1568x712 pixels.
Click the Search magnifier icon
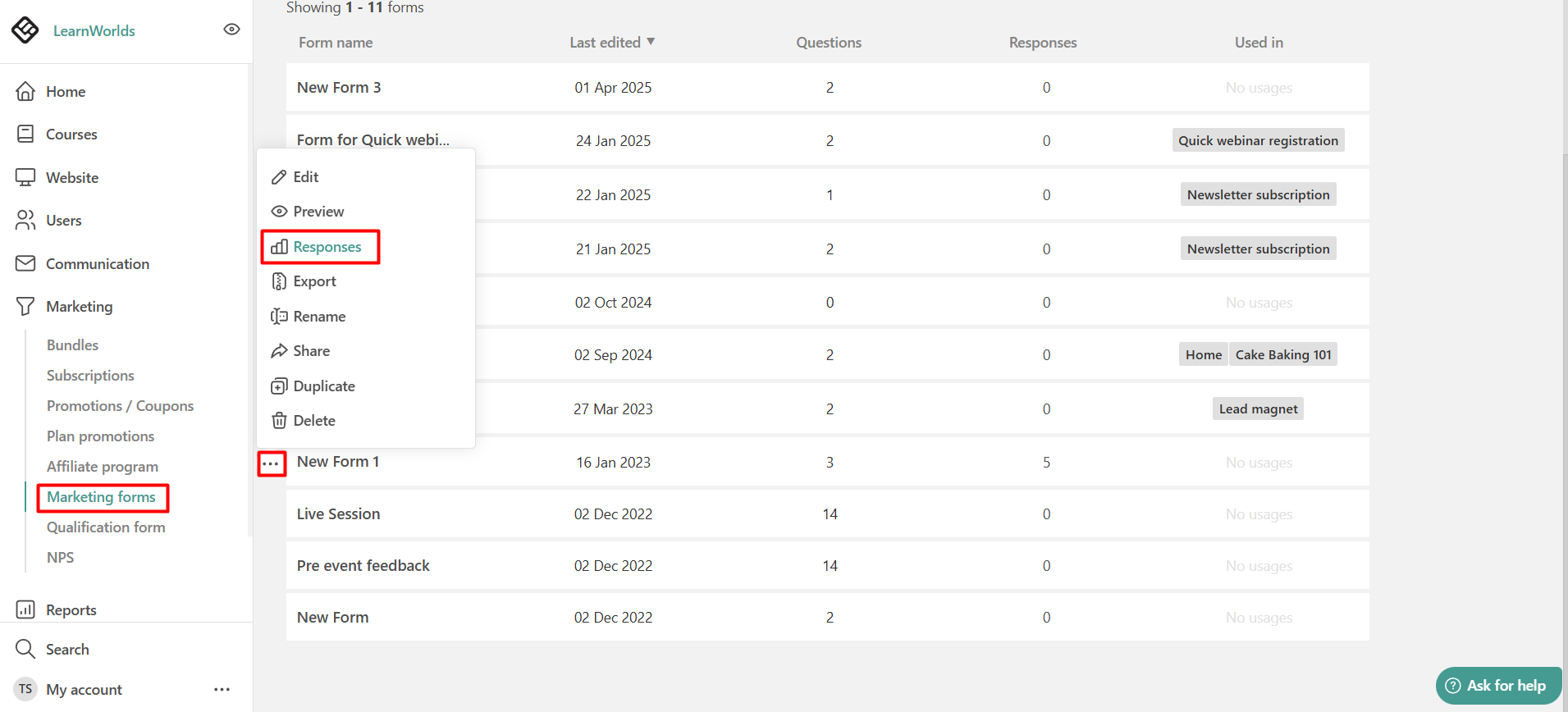(25, 649)
